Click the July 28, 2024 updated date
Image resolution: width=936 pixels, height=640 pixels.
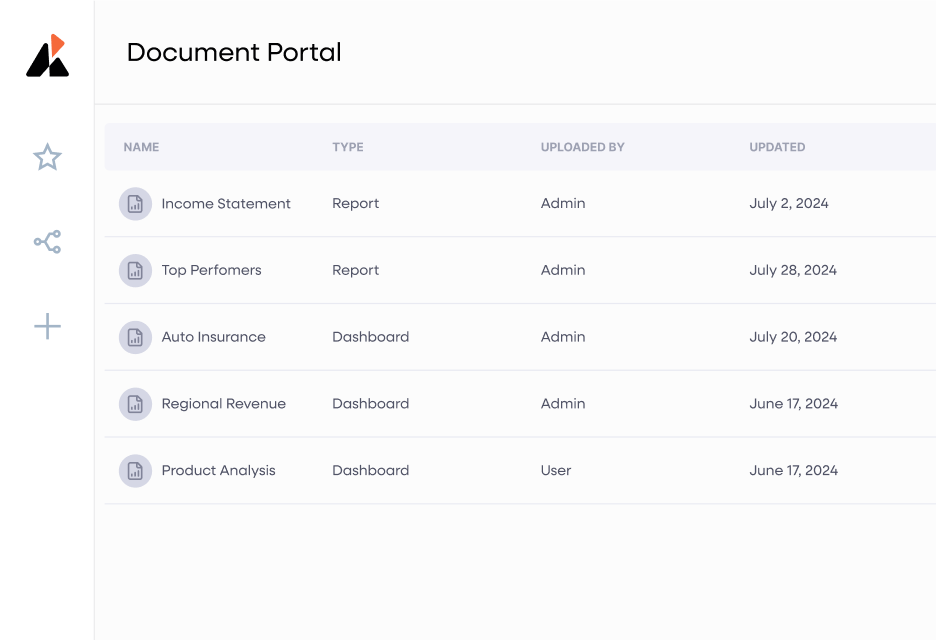pos(793,270)
